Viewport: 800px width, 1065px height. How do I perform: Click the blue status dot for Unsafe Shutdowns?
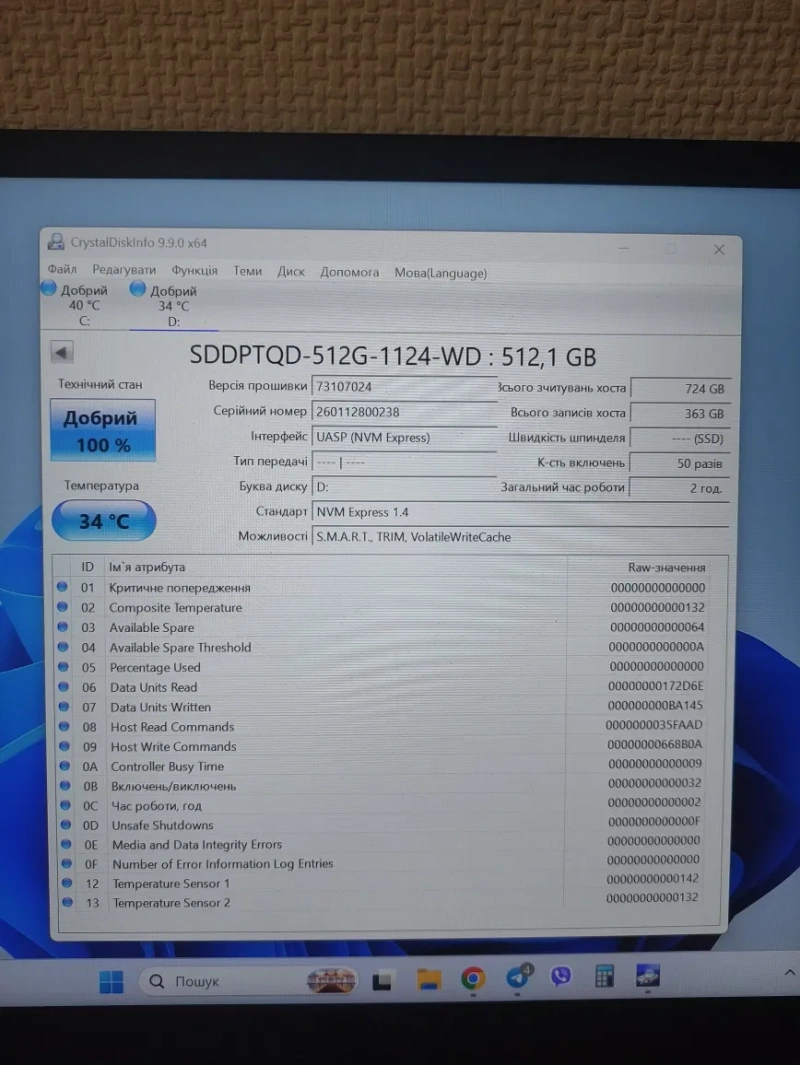point(66,824)
